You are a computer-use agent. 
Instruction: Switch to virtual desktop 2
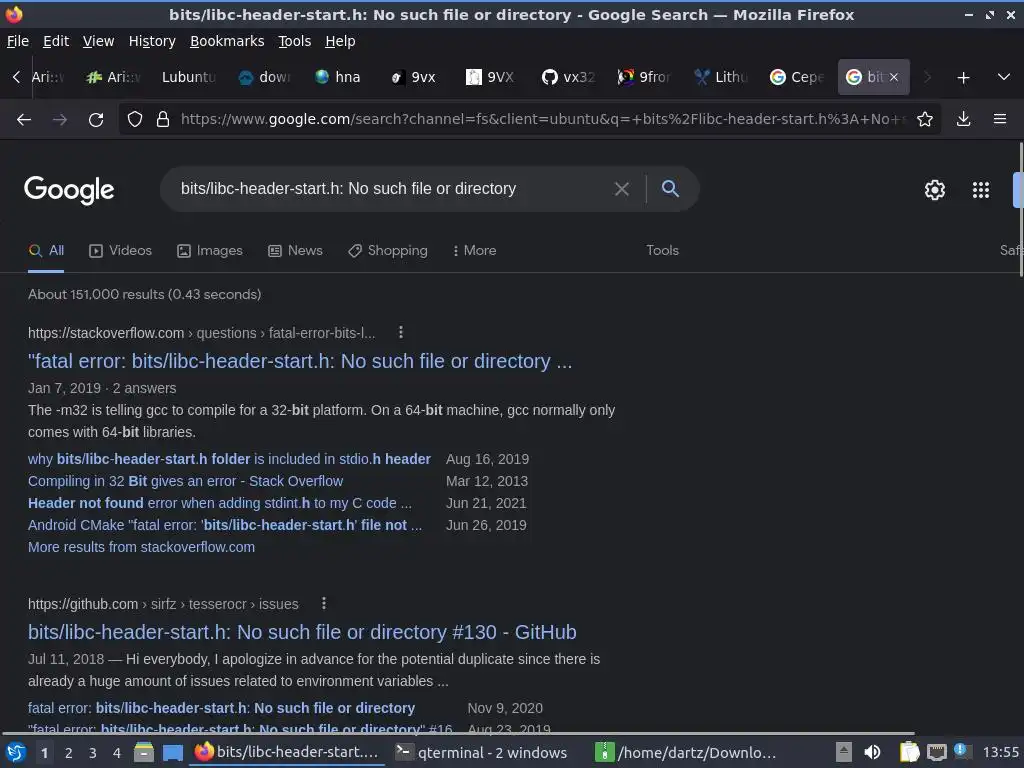(x=69, y=753)
